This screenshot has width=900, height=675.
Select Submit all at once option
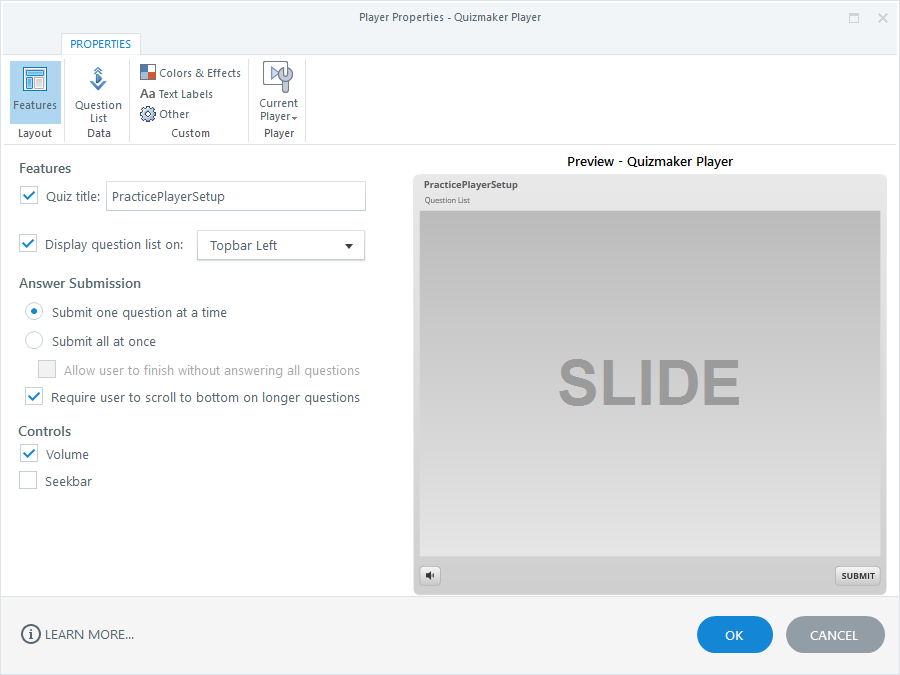(x=34, y=340)
